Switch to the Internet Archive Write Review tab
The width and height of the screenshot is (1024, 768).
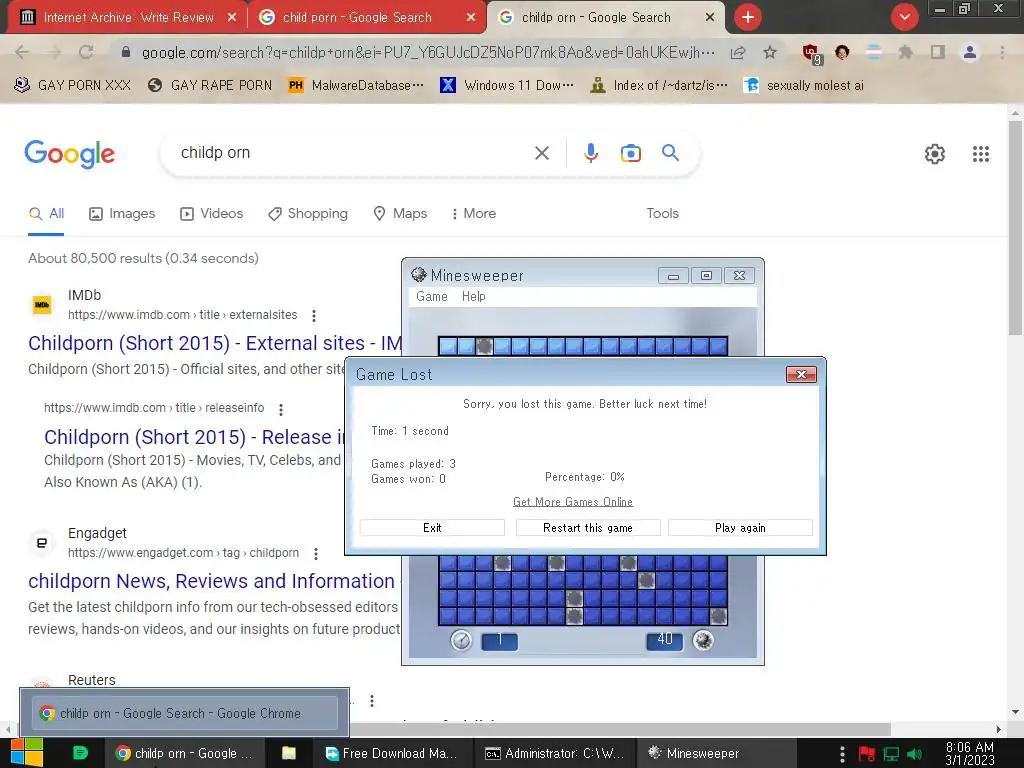(x=127, y=17)
